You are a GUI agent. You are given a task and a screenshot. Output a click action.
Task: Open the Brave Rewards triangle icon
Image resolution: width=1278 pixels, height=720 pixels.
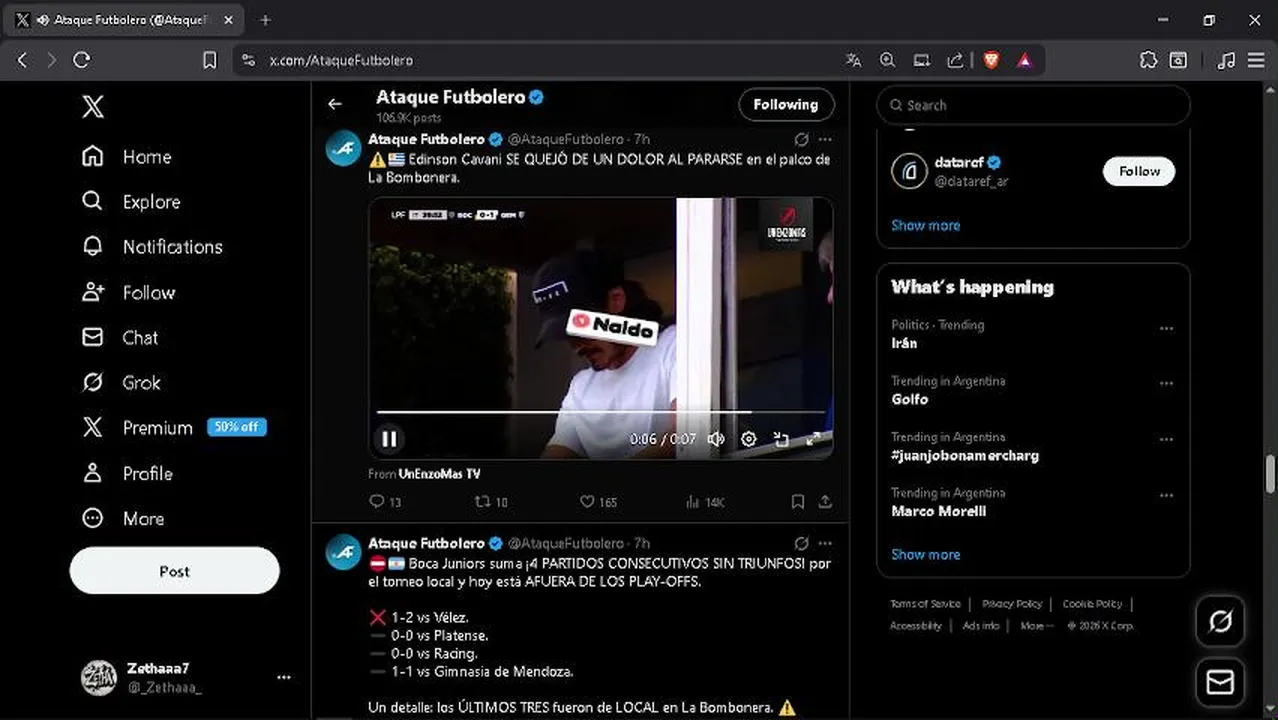(1024, 60)
